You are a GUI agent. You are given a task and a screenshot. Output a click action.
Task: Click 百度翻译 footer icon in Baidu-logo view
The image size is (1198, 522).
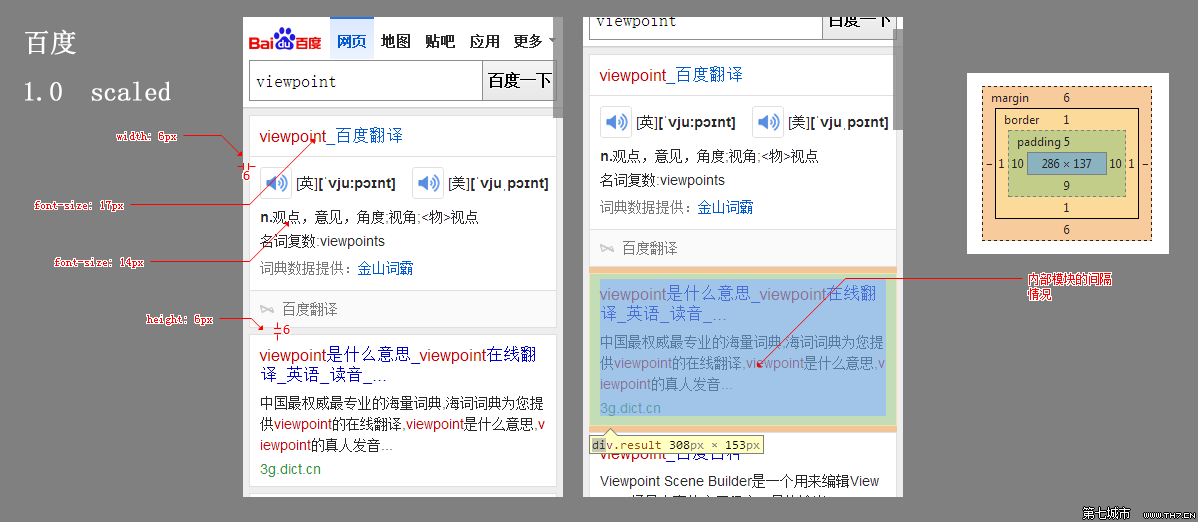point(267,310)
